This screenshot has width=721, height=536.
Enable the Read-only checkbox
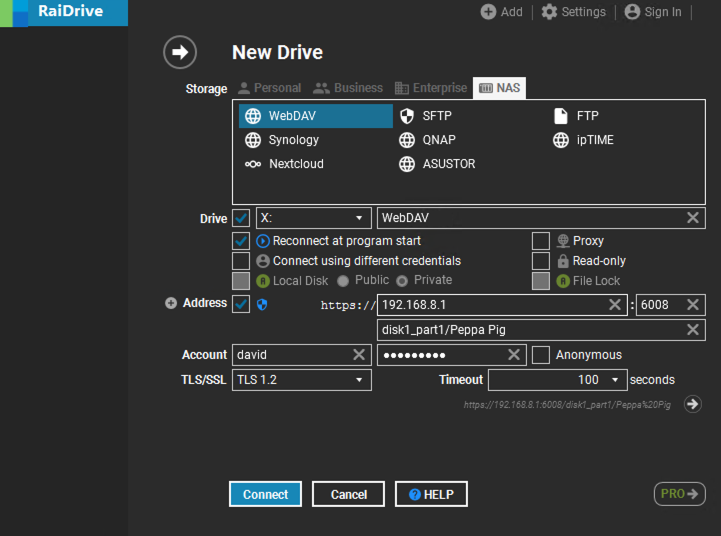click(x=541, y=261)
